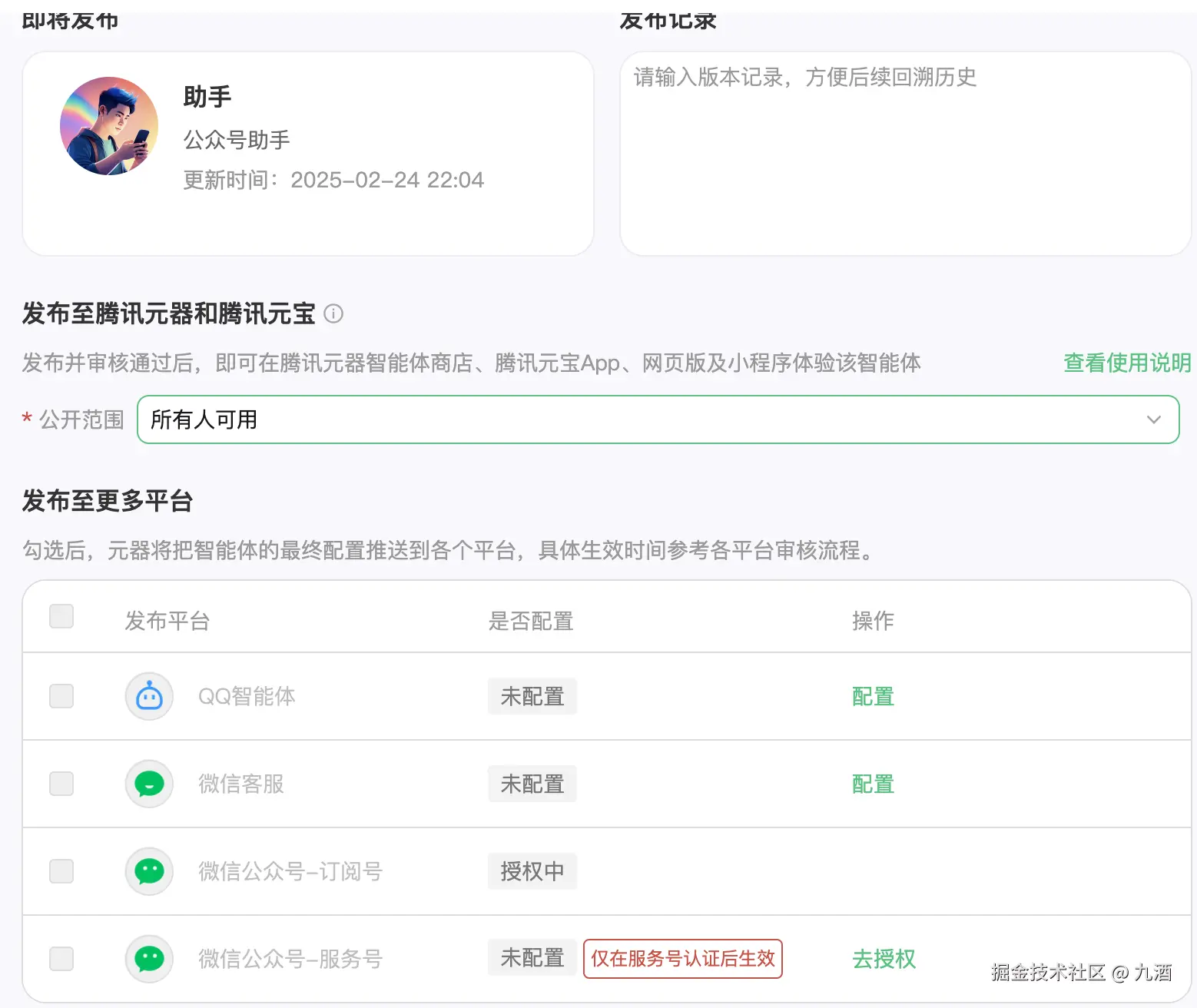The width and height of the screenshot is (1197, 1008).
Task: Click the 微信公众号-服务号 chat icon
Action: 149,959
